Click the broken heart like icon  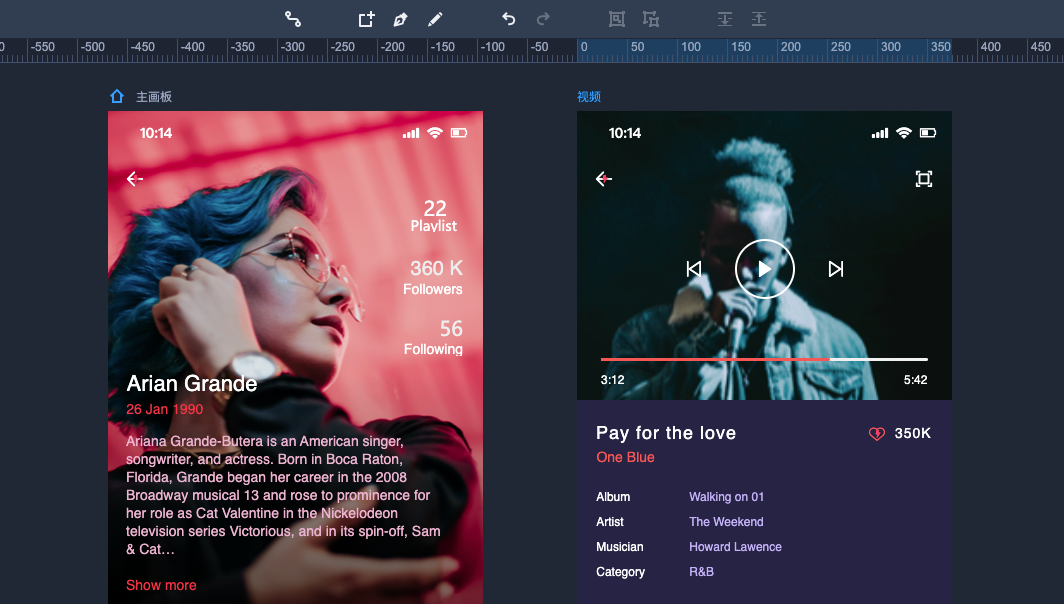(877, 434)
